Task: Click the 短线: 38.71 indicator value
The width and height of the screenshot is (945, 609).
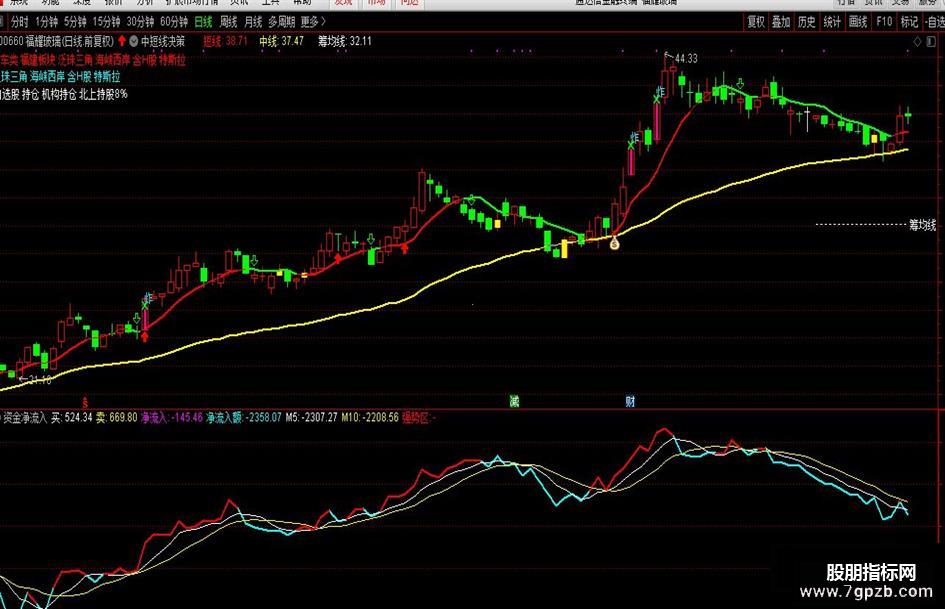Action: (x=225, y=41)
